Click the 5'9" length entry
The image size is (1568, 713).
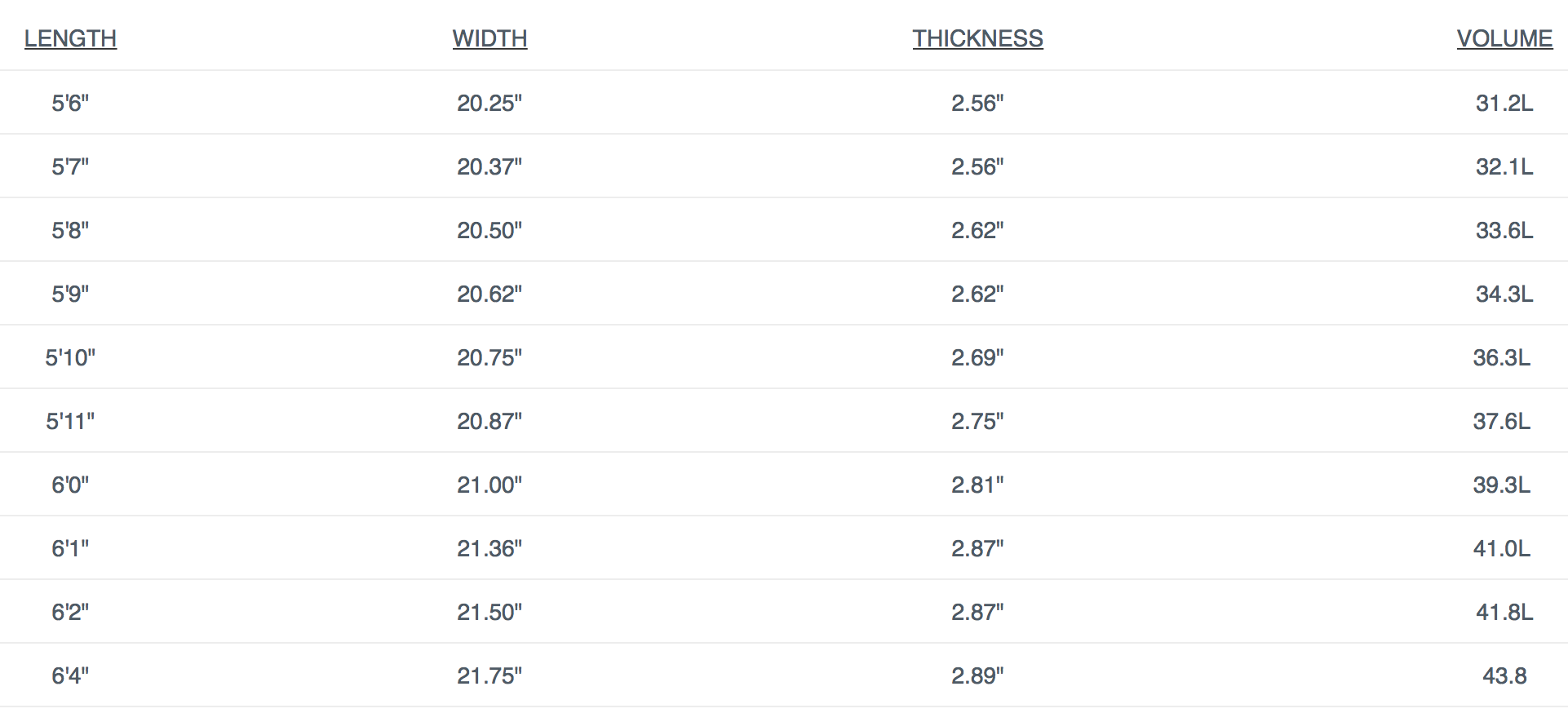[x=70, y=294]
